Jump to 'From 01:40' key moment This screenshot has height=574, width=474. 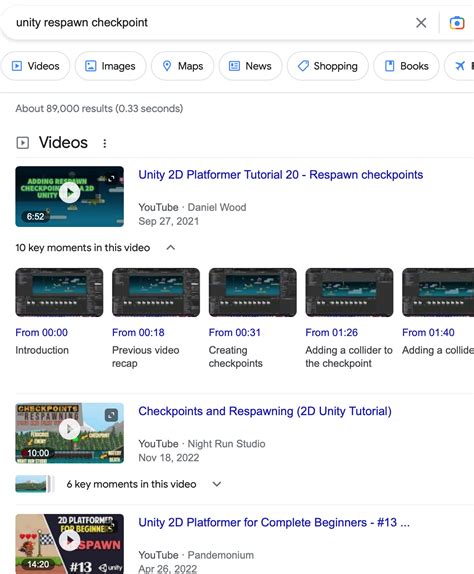pyautogui.click(x=428, y=332)
